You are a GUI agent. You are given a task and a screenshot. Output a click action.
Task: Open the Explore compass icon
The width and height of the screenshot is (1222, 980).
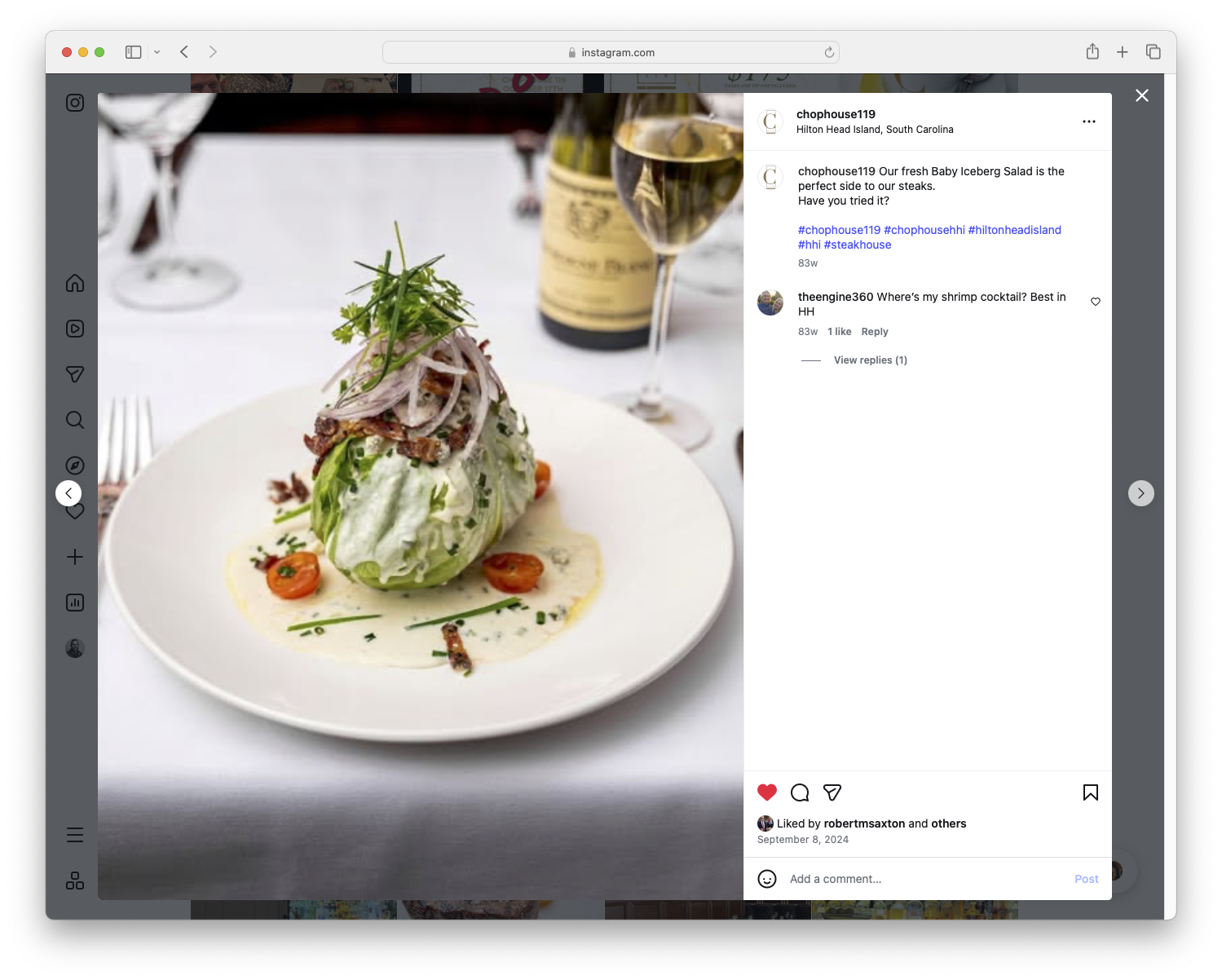click(x=74, y=466)
